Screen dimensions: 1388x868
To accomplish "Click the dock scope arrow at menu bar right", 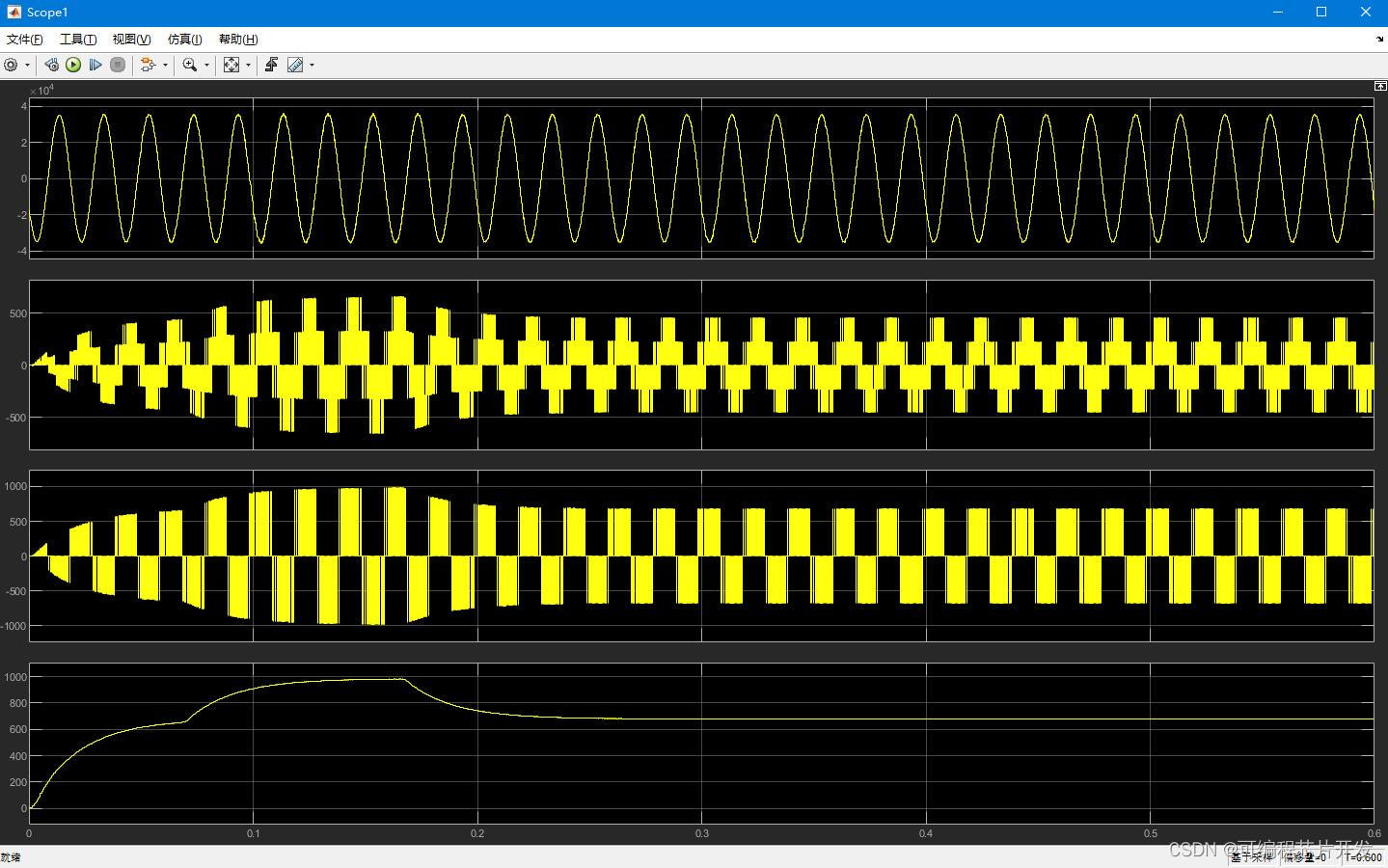I will pos(1379,40).
